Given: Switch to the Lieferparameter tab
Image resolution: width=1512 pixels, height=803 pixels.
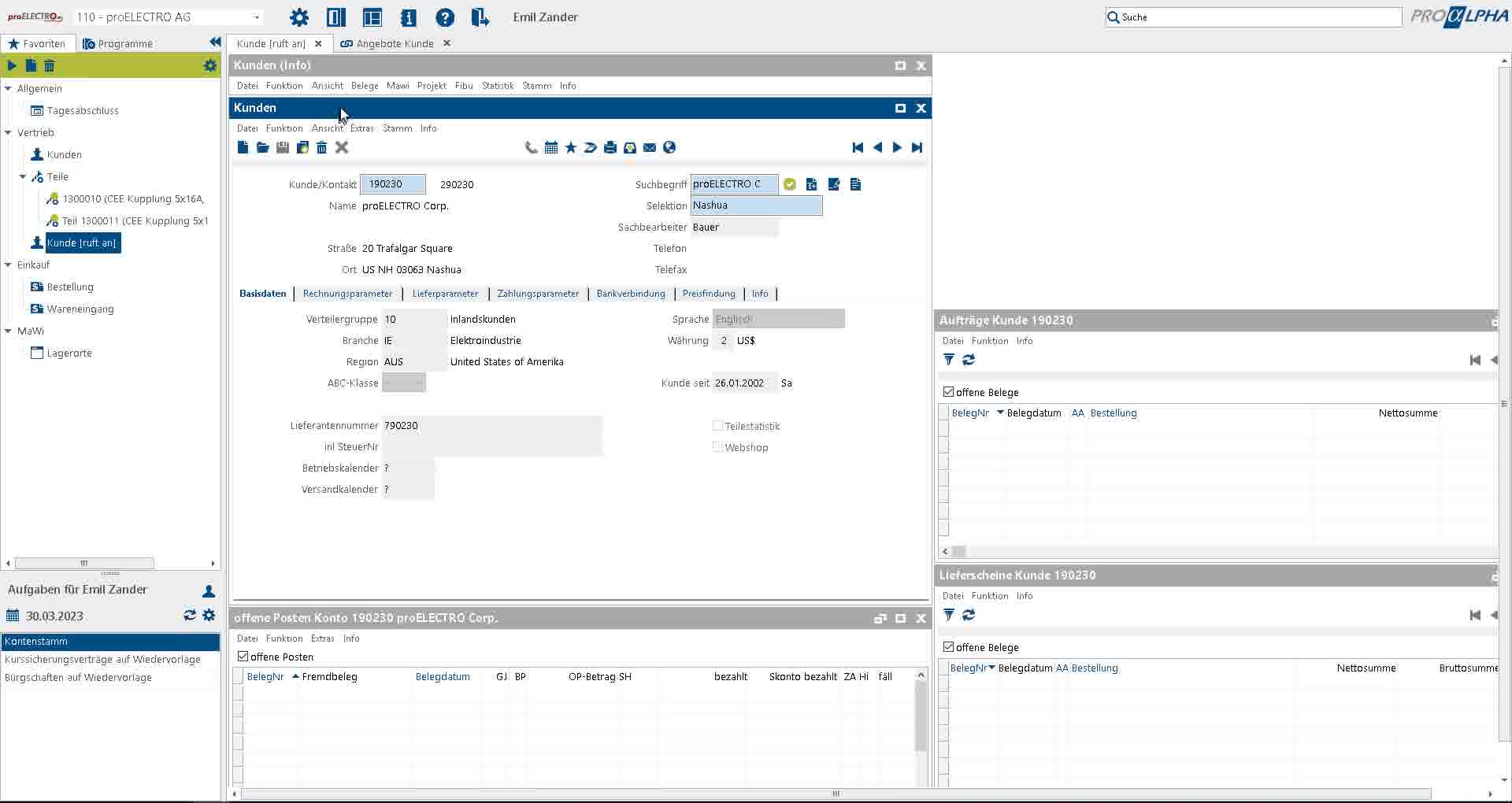Looking at the screenshot, I should pos(445,294).
